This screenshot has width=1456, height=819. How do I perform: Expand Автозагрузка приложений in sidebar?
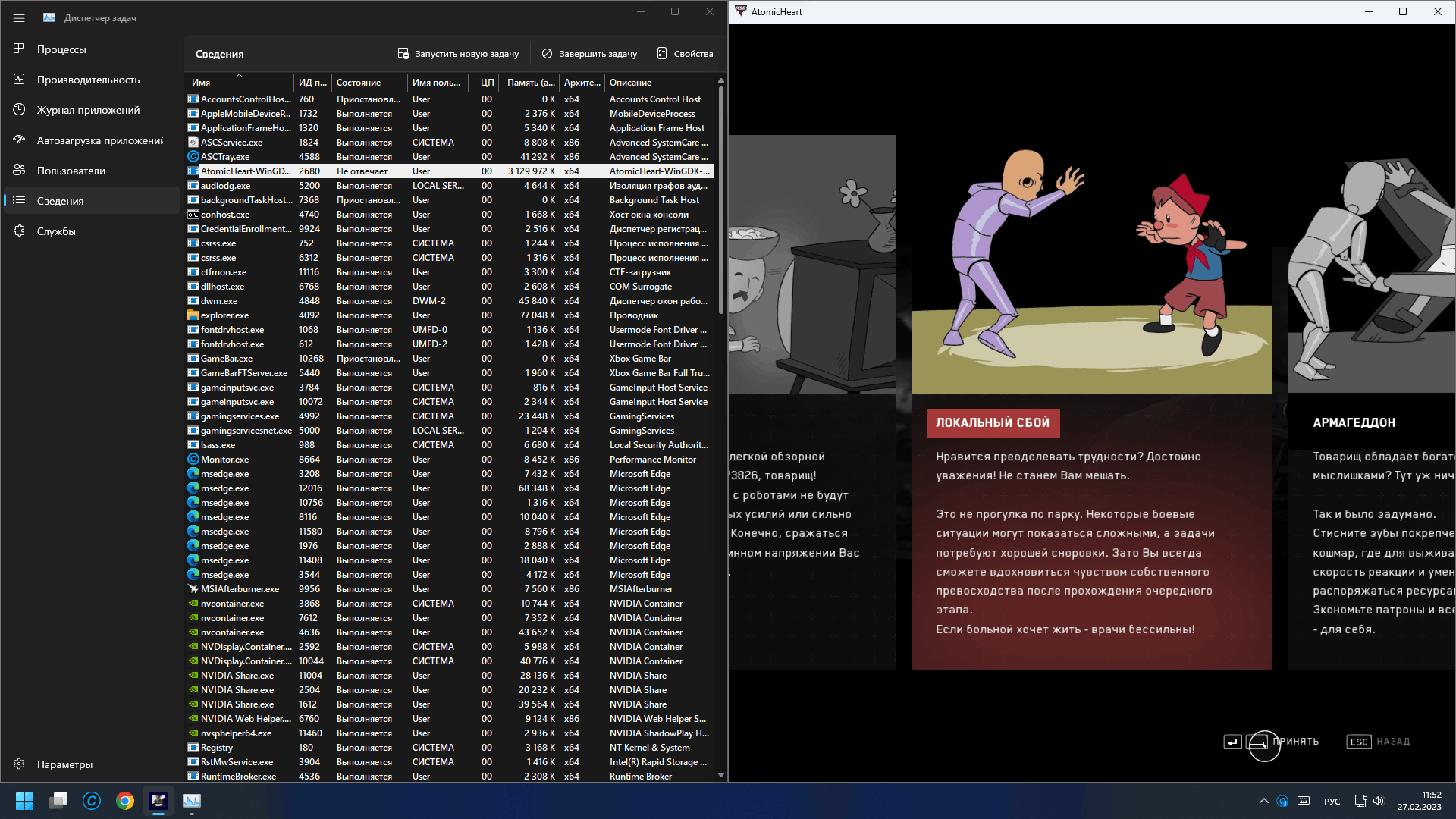(100, 140)
